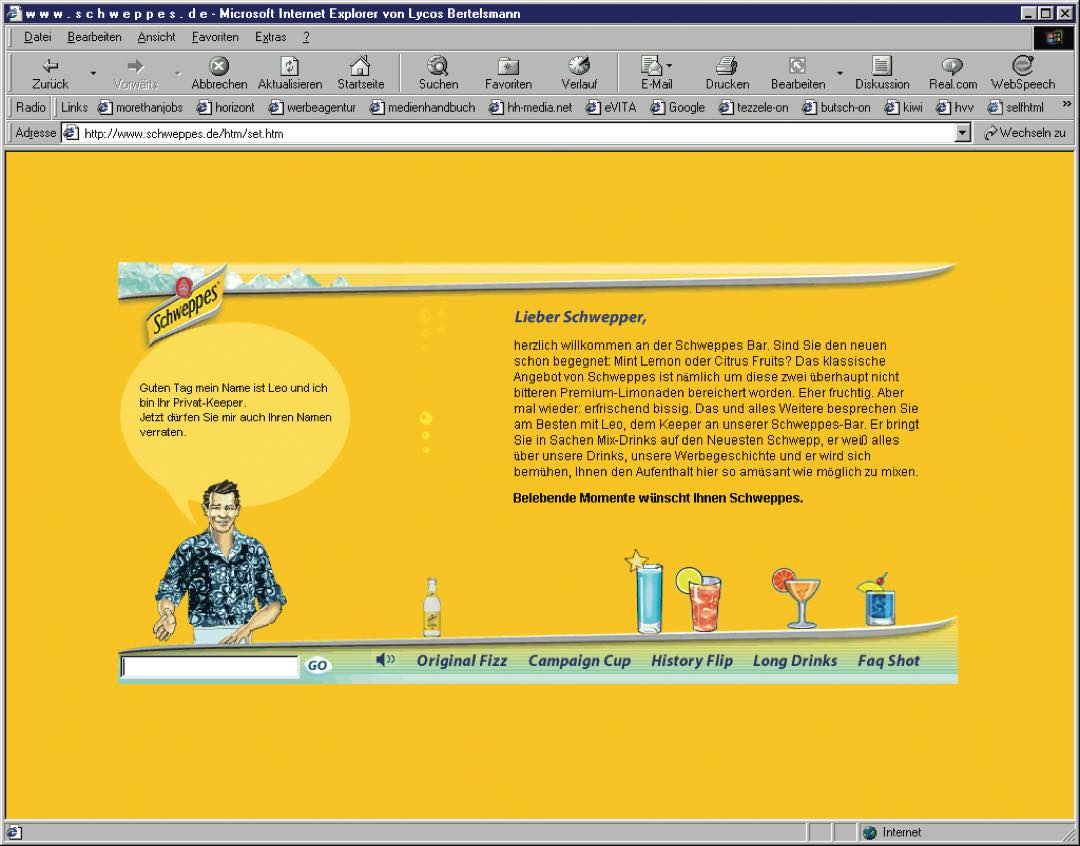Stop loading with Abbrechen
Image resolution: width=1080 pixels, height=846 pixels.
point(219,72)
